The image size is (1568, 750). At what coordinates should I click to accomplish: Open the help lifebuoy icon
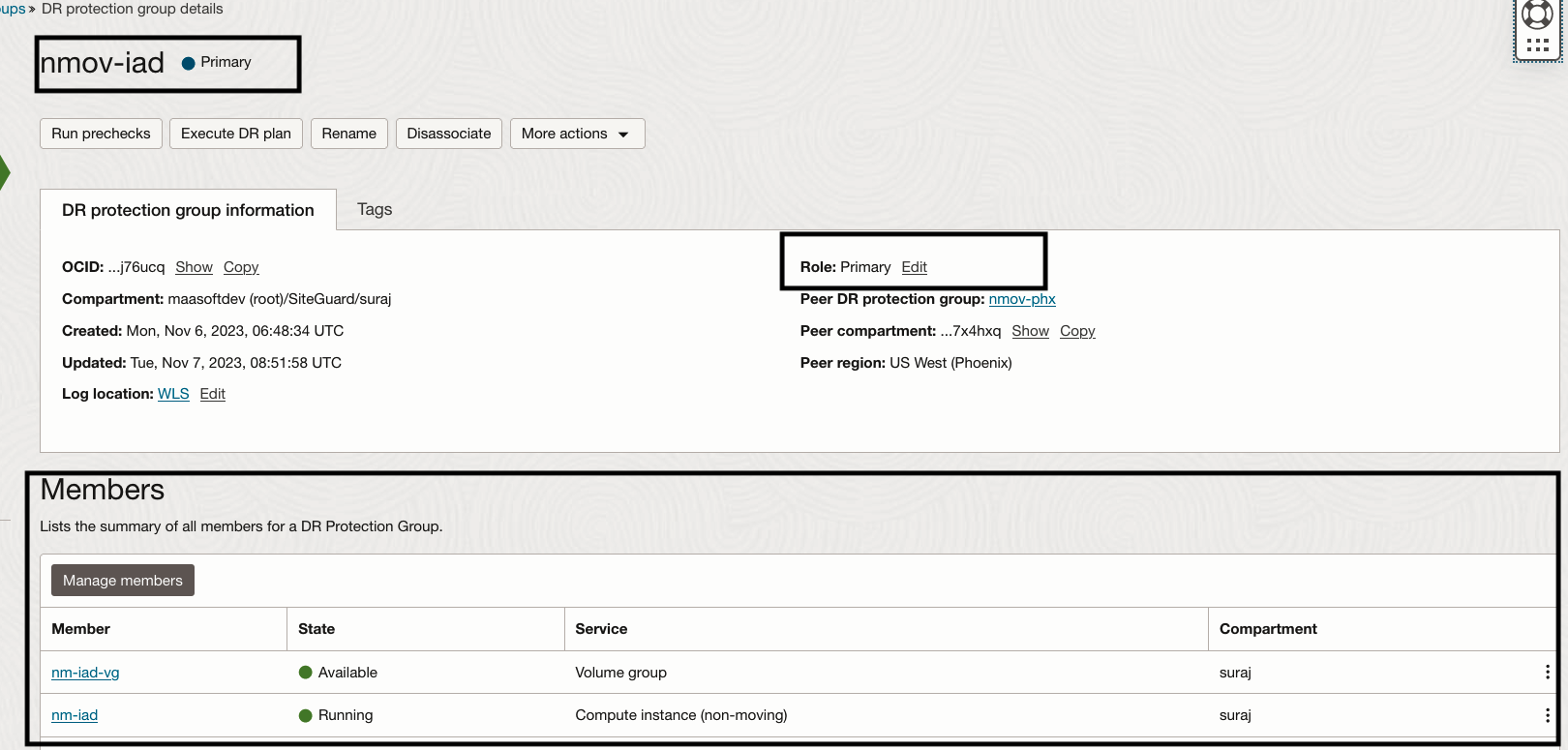(x=1537, y=15)
